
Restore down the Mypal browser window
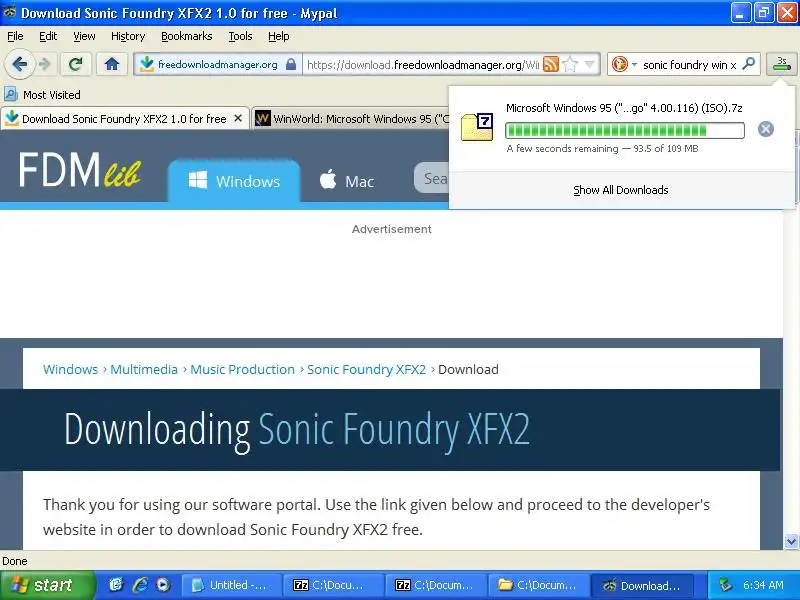coord(763,13)
